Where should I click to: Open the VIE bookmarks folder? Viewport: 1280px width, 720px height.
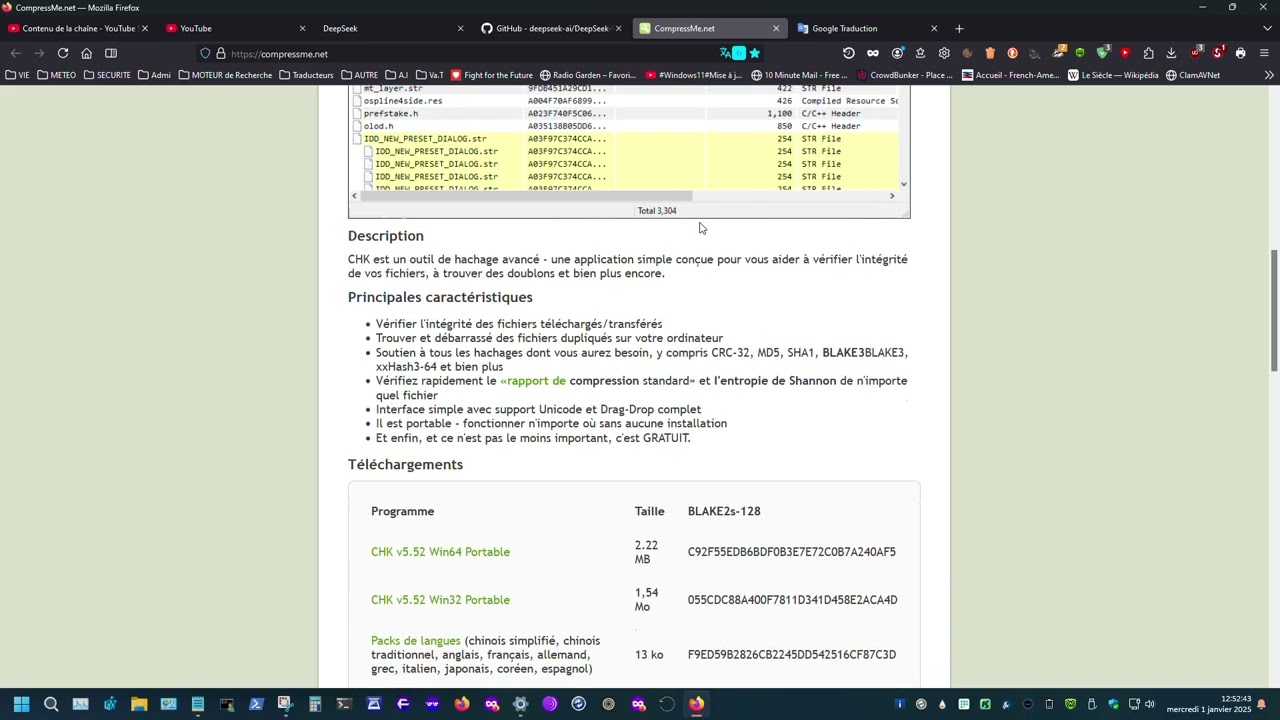(x=17, y=75)
